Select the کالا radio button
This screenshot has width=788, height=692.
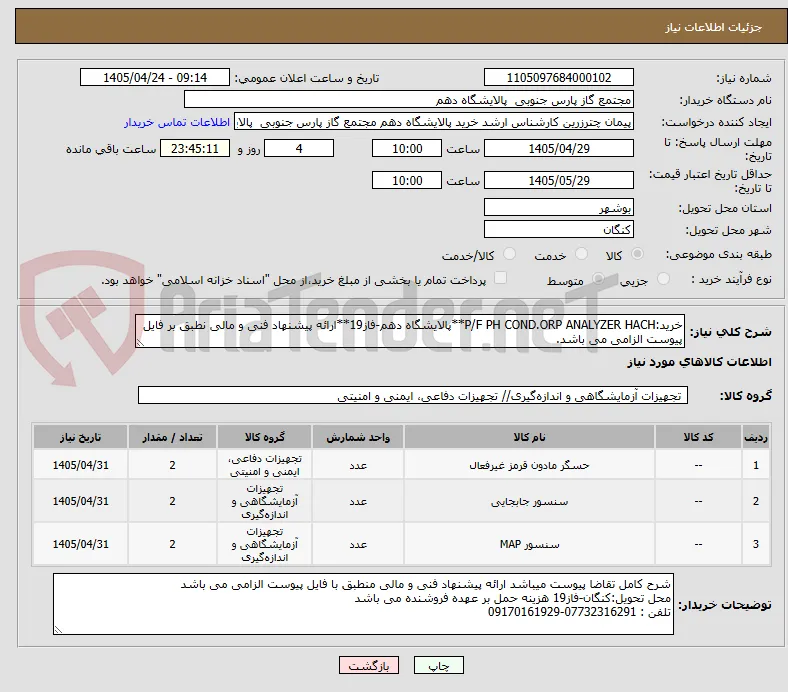click(x=637, y=254)
